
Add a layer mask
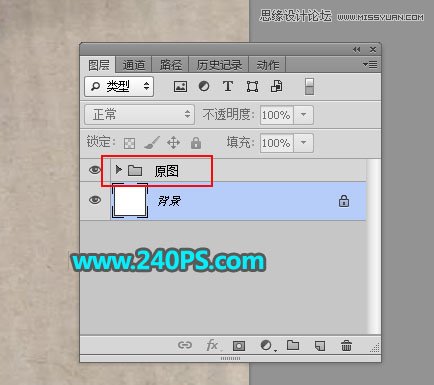pyautogui.click(x=239, y=346)
